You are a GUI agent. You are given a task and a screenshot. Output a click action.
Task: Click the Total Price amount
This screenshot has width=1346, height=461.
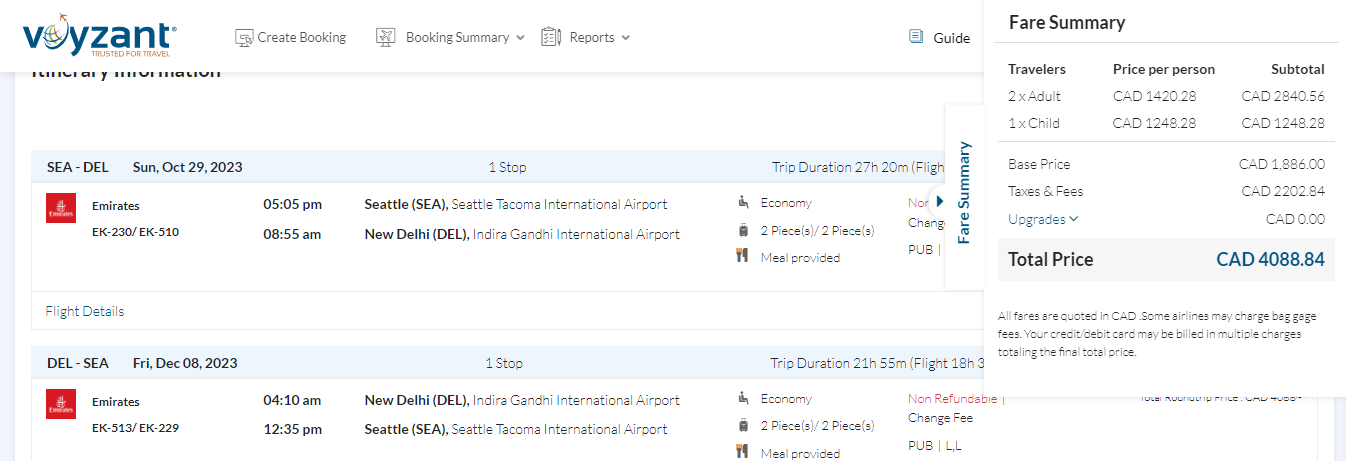(1270, 259)
